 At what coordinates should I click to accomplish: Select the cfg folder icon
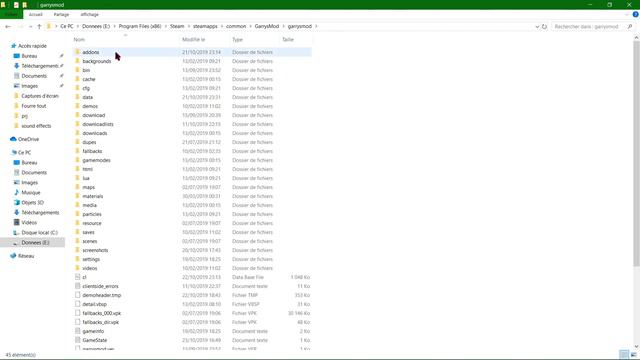[x=77, y=88]
